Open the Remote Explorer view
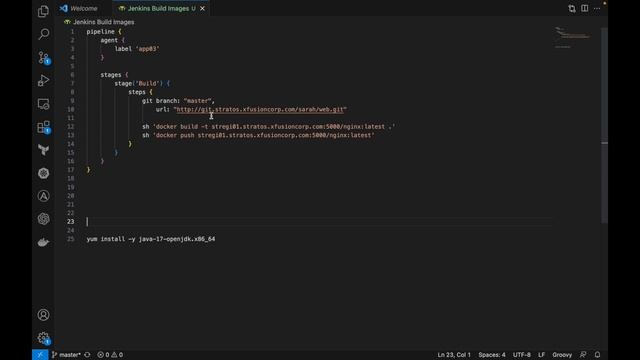640x360 pixels. tap(43, 104)
